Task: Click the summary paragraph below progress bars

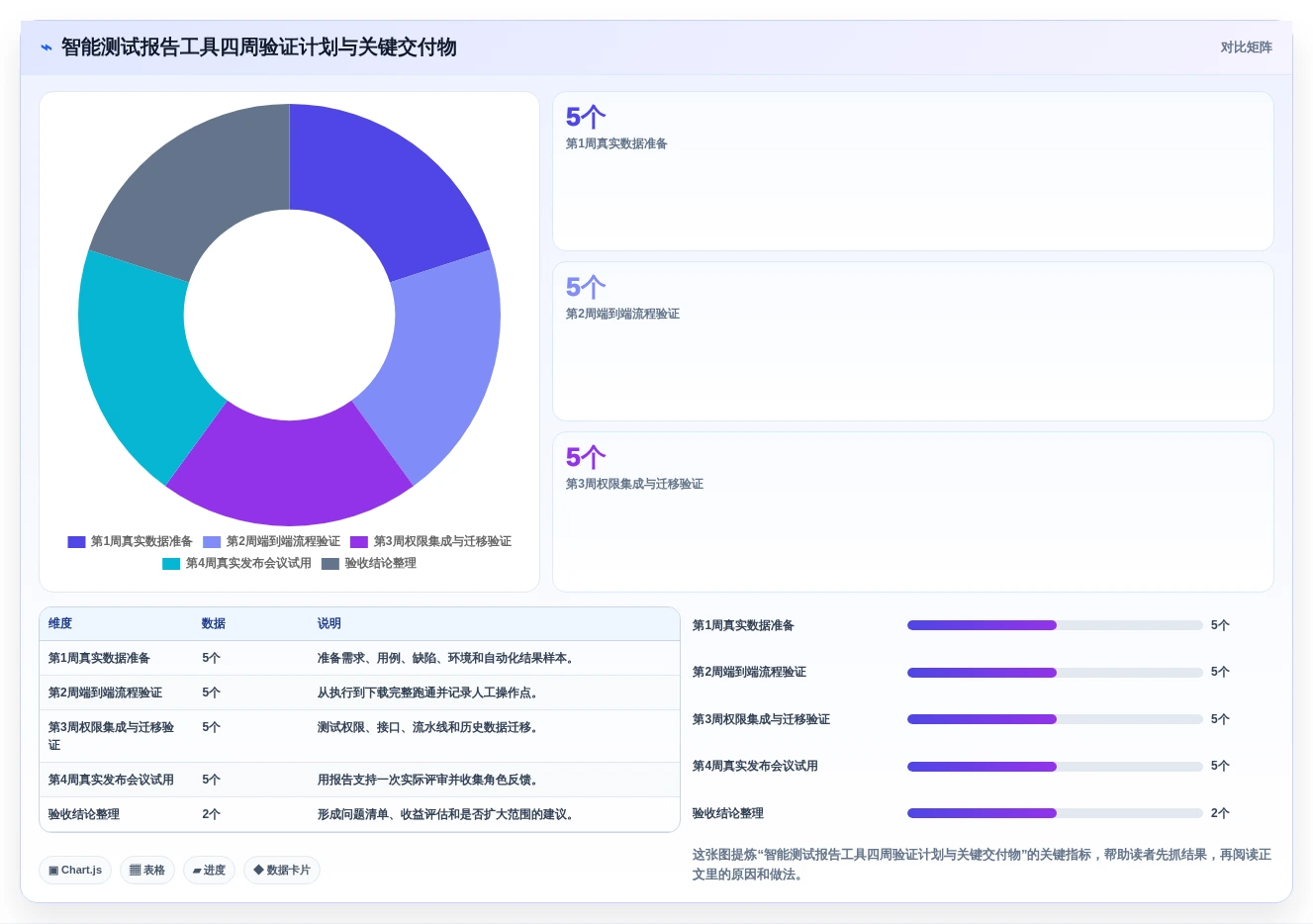Action: pos(982,865)
